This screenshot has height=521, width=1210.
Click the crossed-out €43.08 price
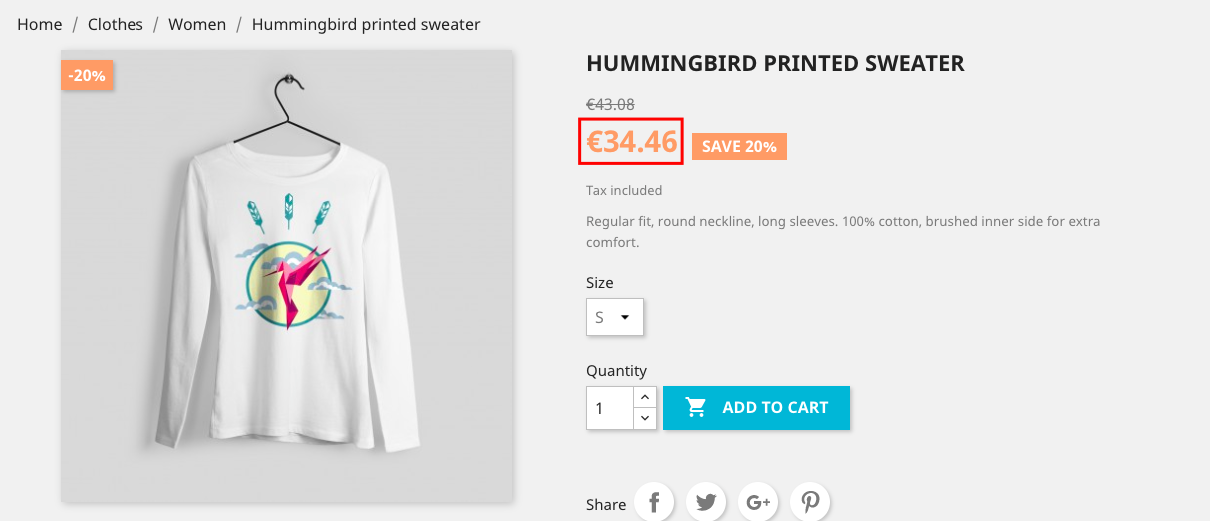pyautogui.click(x=610, y=104)
